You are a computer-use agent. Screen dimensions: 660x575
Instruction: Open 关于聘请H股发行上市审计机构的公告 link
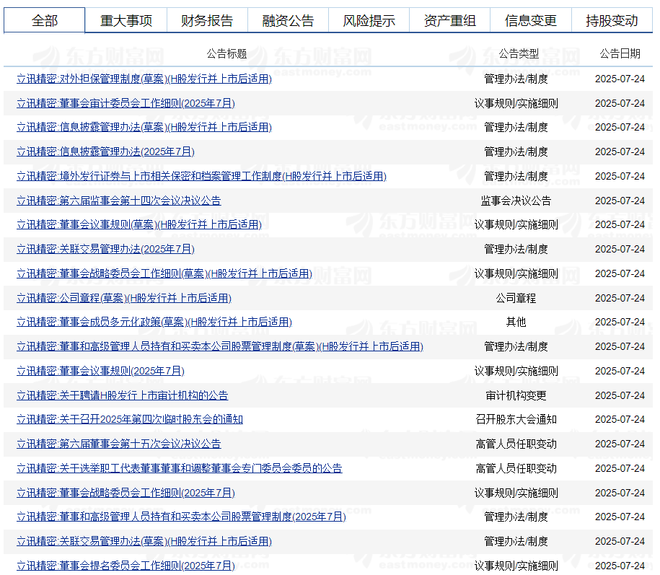pyautogui.click(x=122, y=395)
